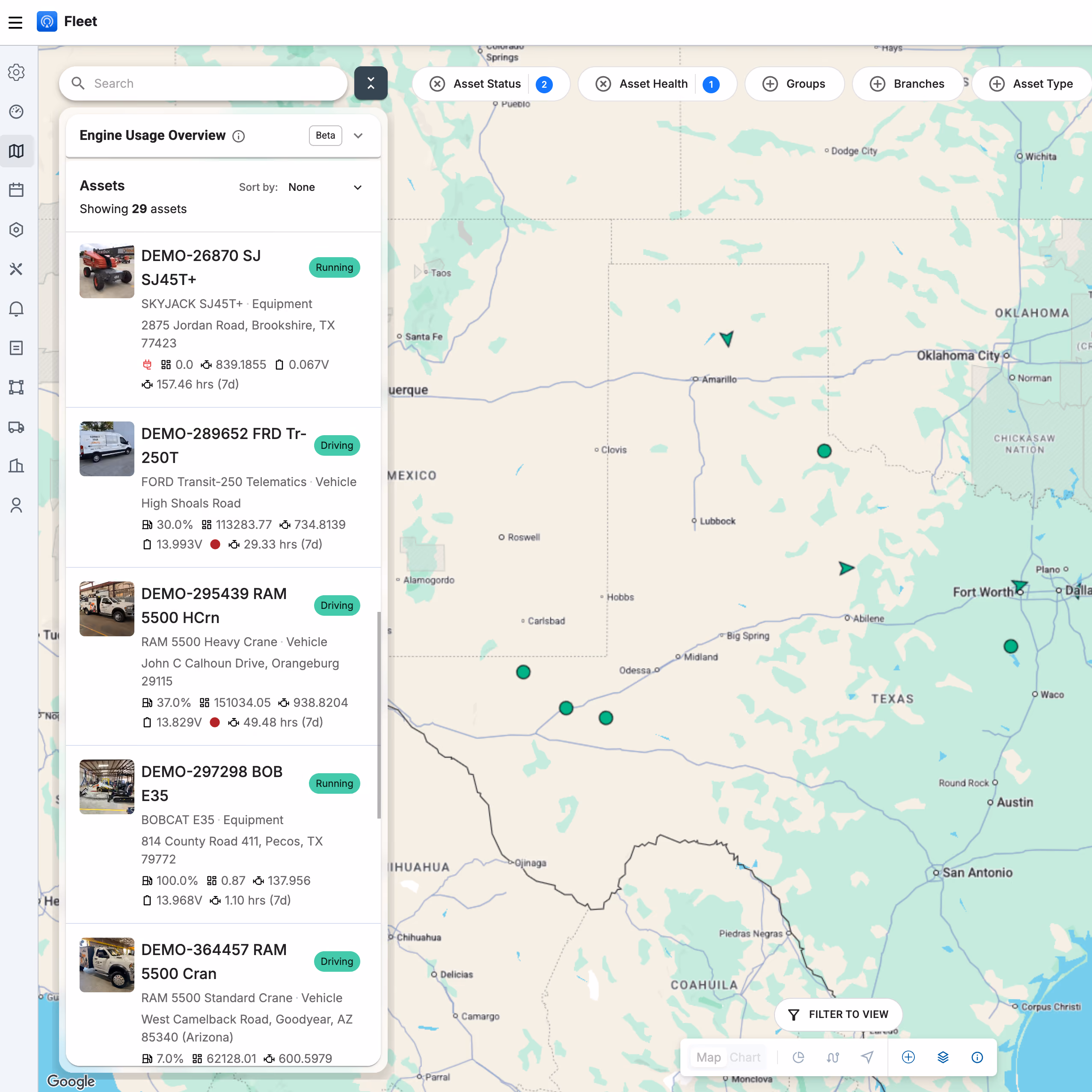The image size is (1092, 1092).
Task: Select the DEMO-26870 SJ SJ45T+ title
Action: [201, 267]
